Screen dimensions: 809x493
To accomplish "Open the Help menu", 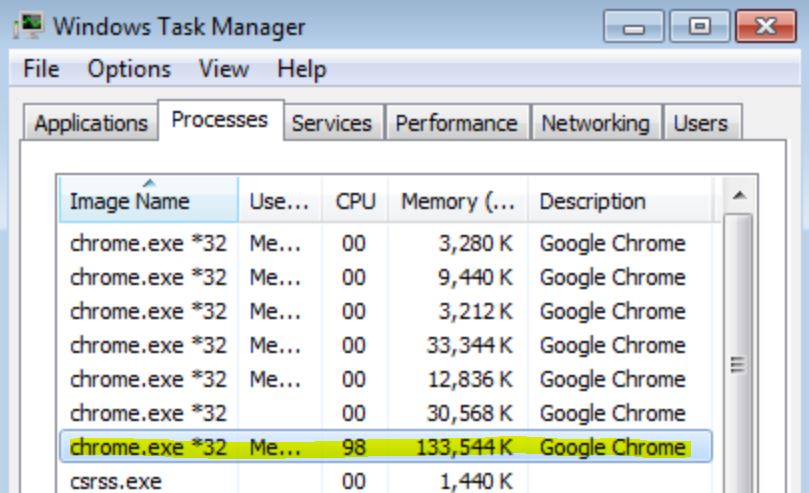I will click(x=302, y=71).
